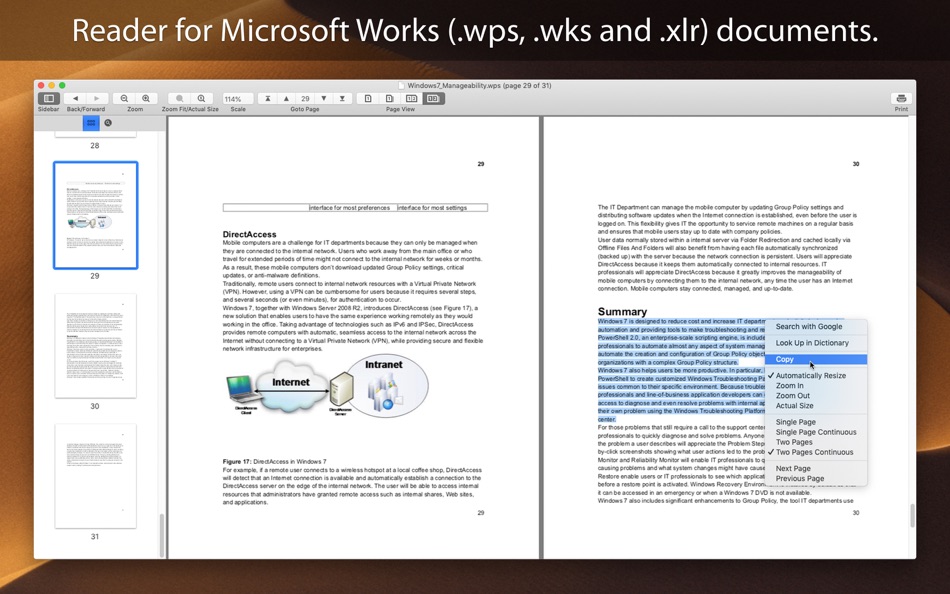The height and width of the screenshot is (594, 950).
Task: Select Single Page Continuous view icon
Action: (390, 98)
